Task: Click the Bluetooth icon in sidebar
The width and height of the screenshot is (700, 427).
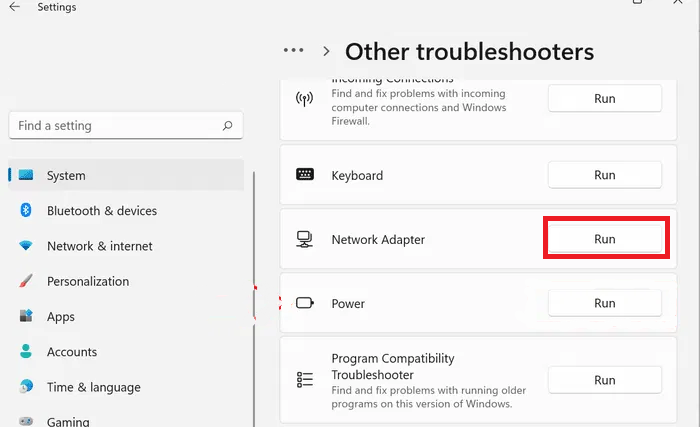Action: (x=26, y=210)
